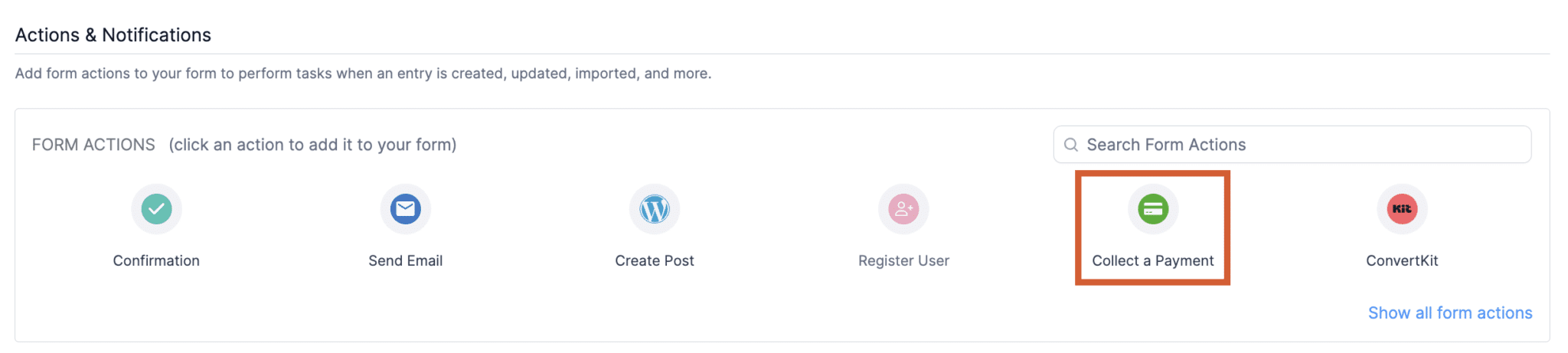The height and width of the screenshot is (353, 1568).
Task: Click the red ConvertKit Kit icon
Action: click(1402, 209)
